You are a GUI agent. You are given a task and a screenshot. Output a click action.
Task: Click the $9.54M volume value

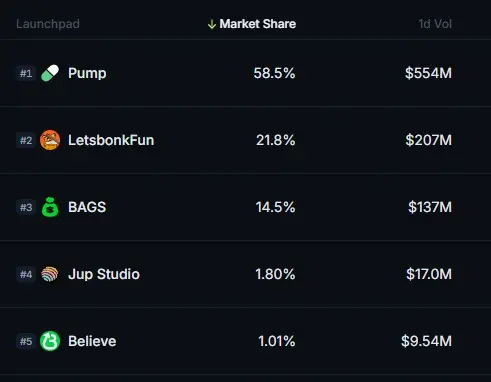click(x=427, y=341)
